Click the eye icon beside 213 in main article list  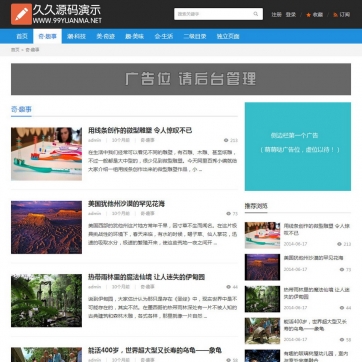pyautogui.click(x=226, y=140)
